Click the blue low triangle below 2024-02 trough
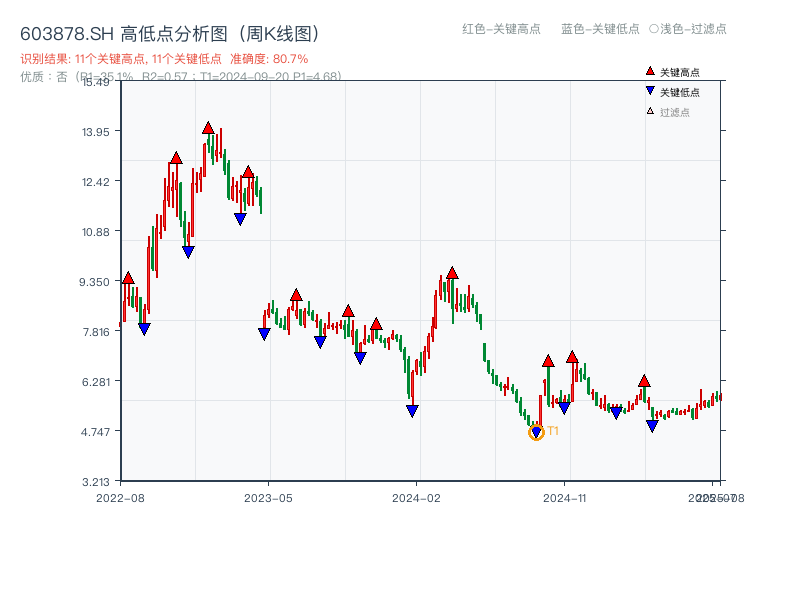800x600 pixels. 412,410
